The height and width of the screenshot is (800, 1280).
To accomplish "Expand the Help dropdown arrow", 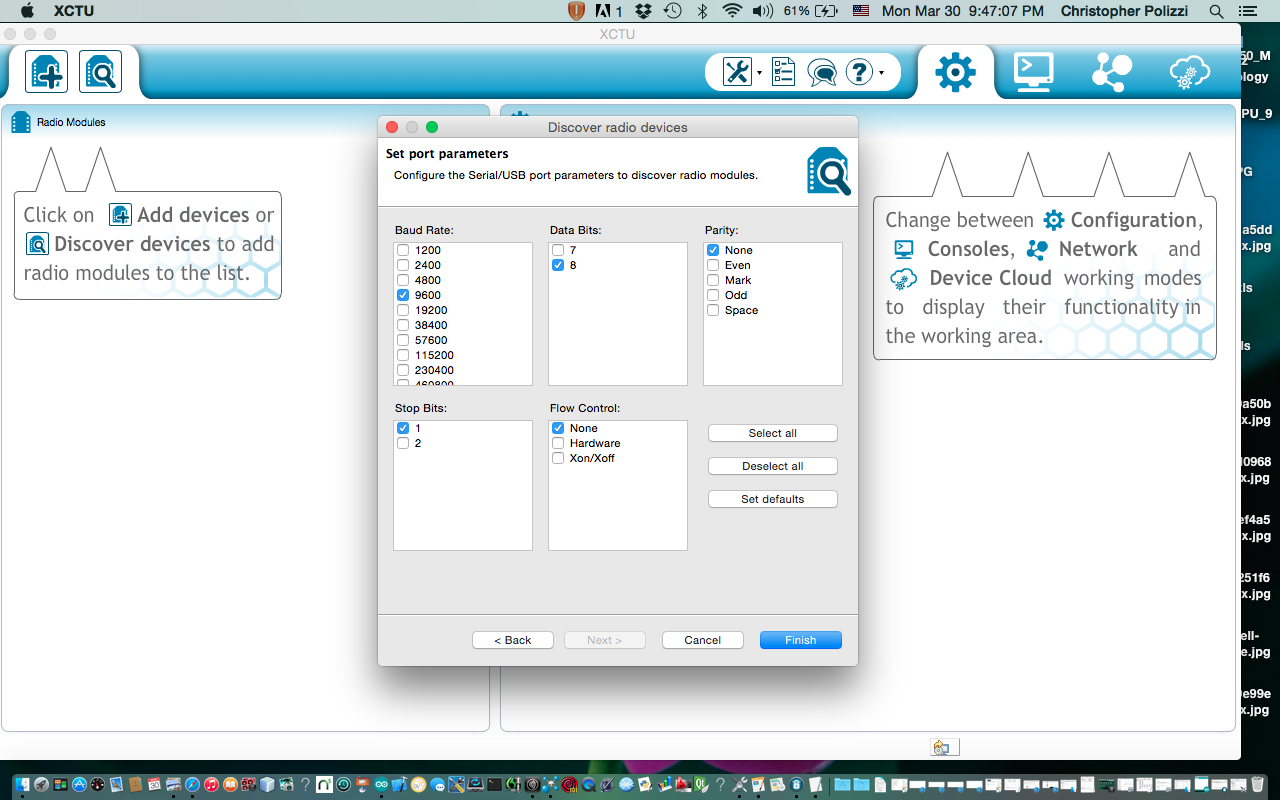I will click(881, 73).
